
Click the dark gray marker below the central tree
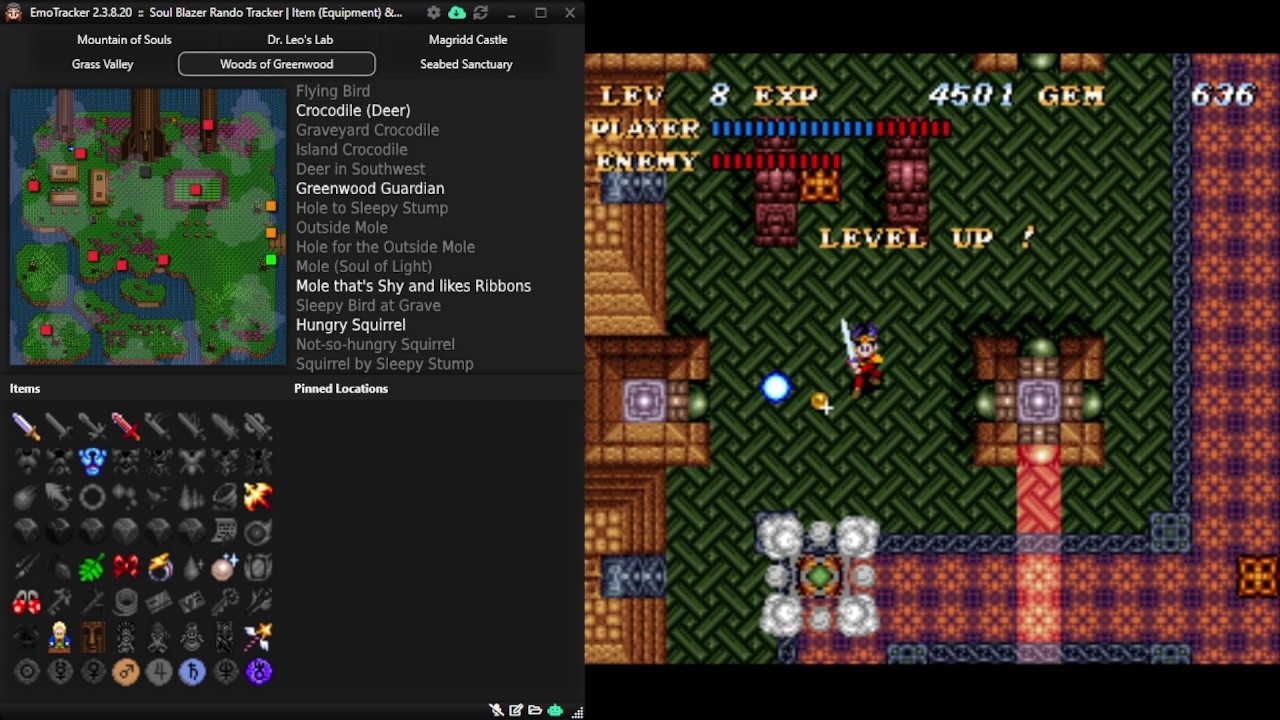145,172
